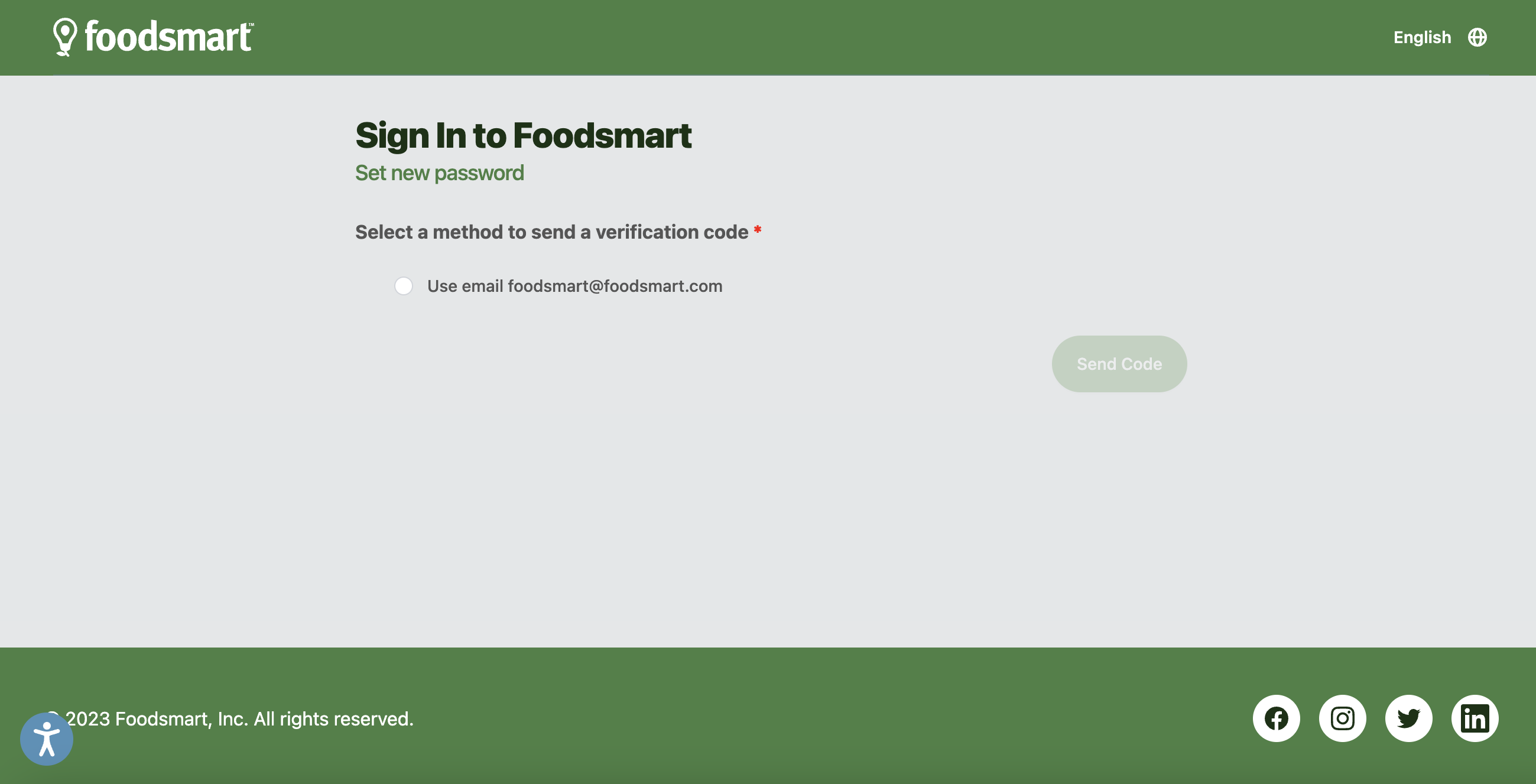Click the 'All rights reserved.' footer text
The width and height of the screenshot is (1536, 784).
click(x=334, y=719)
